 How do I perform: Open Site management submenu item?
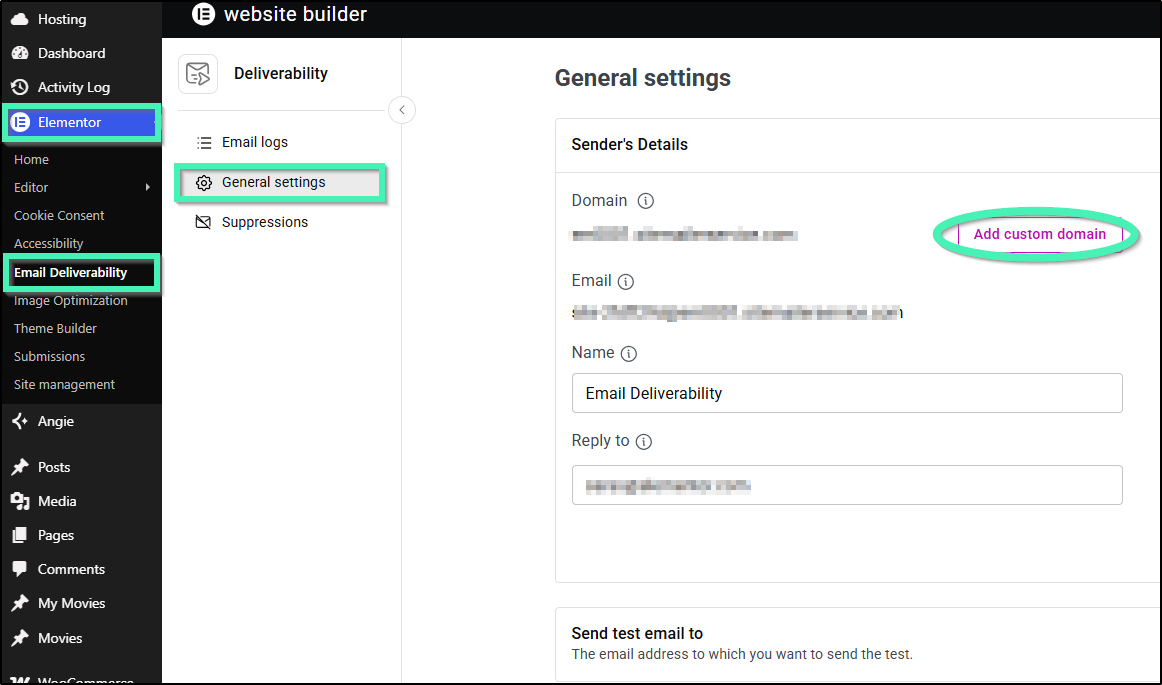(64, 385)
